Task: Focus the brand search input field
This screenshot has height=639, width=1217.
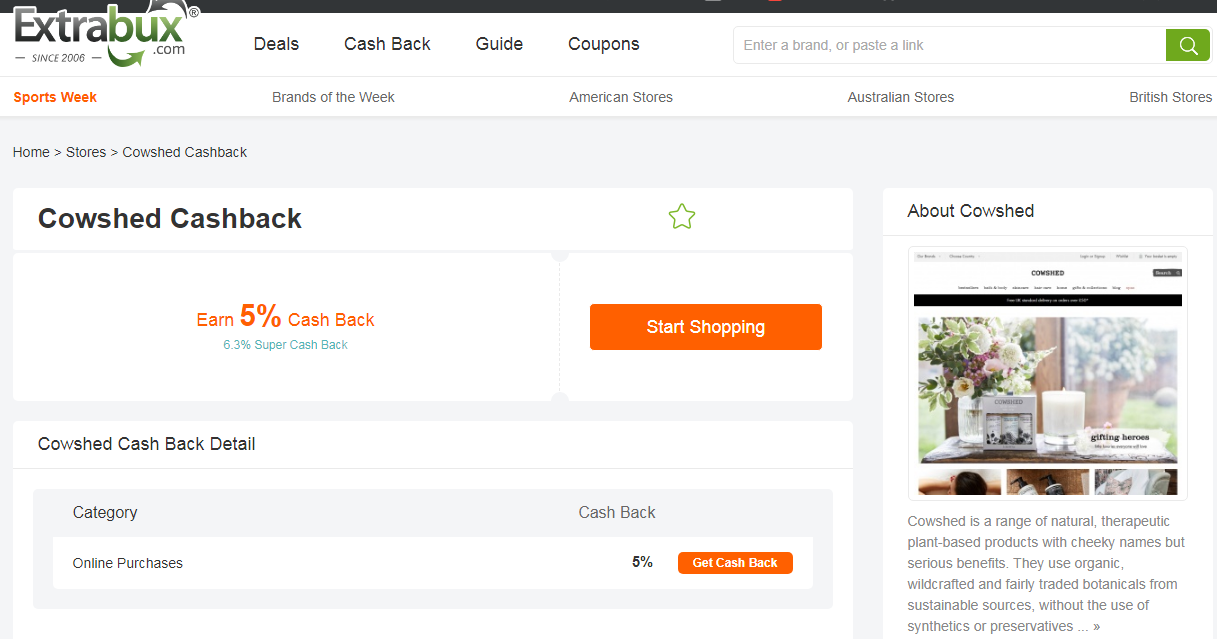Action: tap(950, 45)
